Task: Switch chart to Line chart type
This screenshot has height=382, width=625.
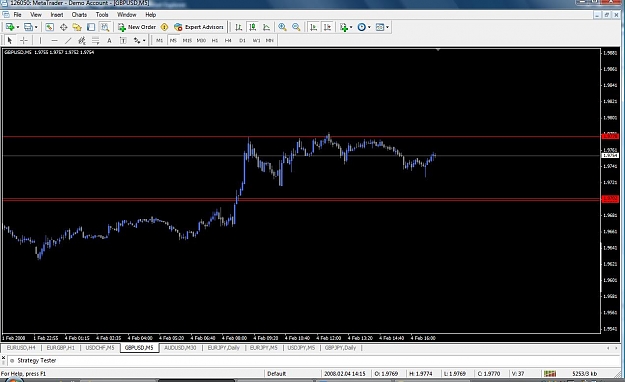Action: 266,27
